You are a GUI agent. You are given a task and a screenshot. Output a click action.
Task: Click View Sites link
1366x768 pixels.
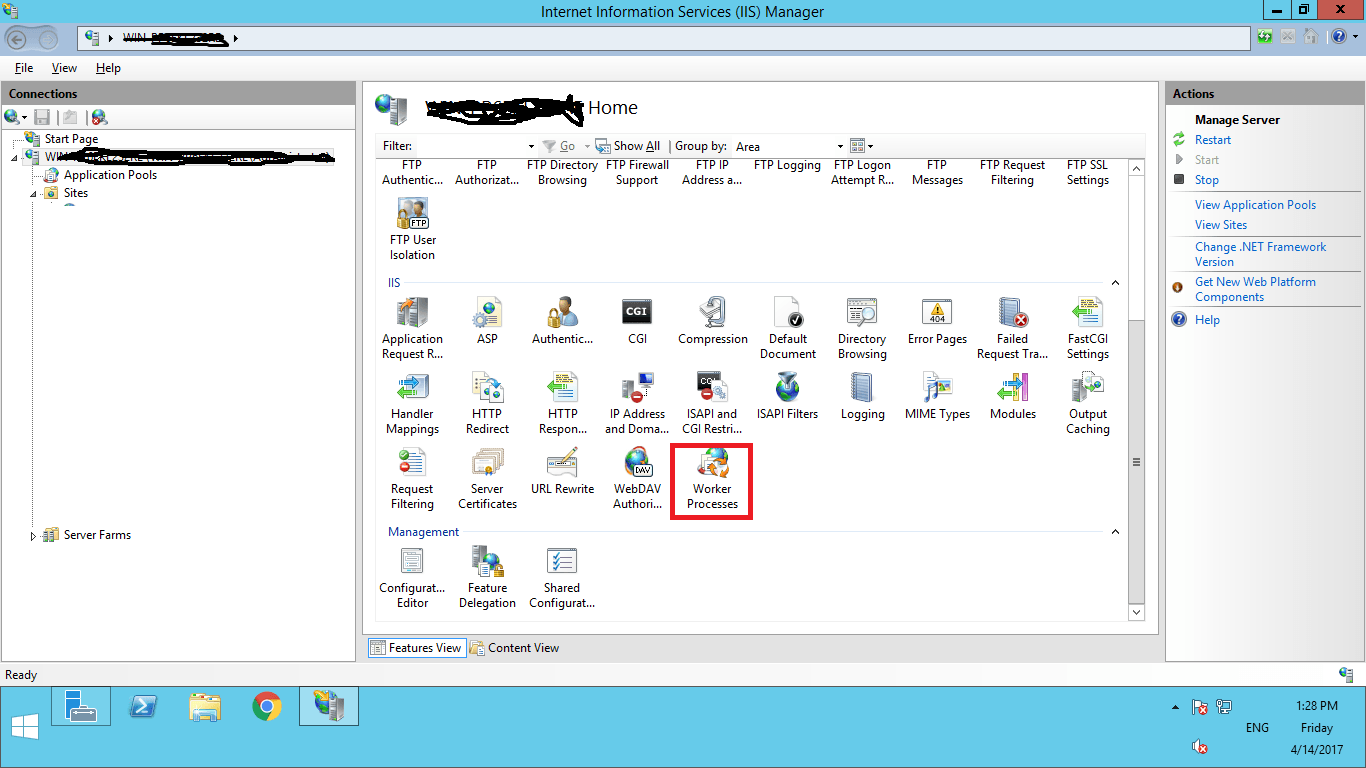[1221, 225]
